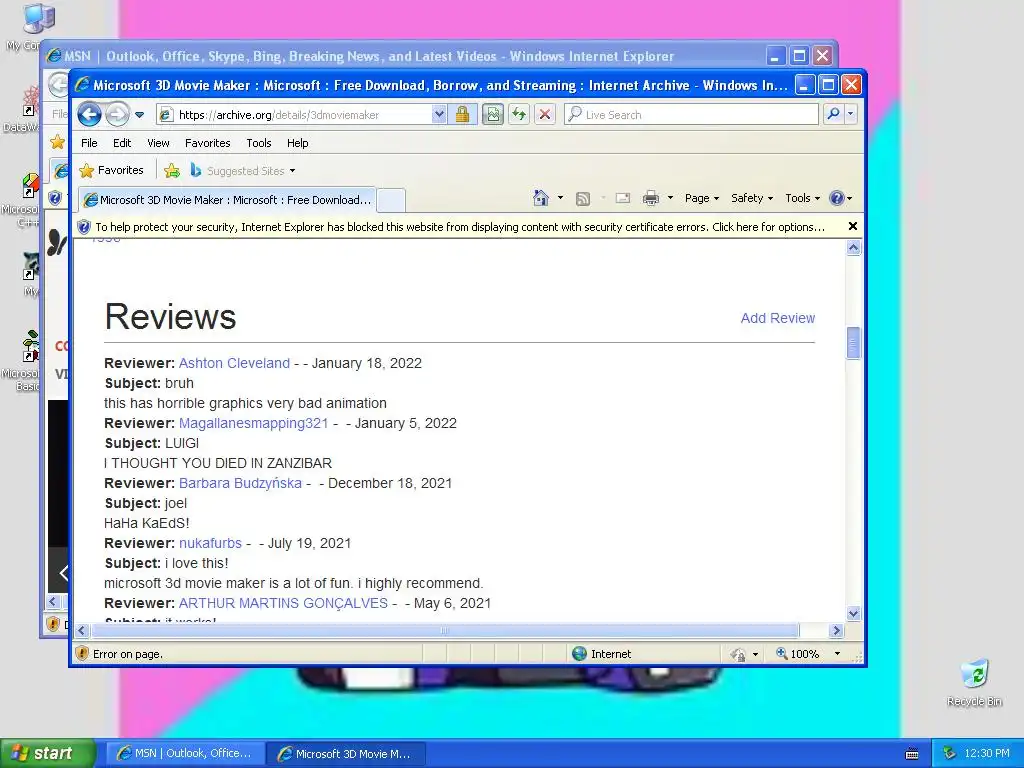This screenshot has height=768, width=1024.
Task: Open the recent pages dropdown beside Forward
Action: (x=139, y=115)
